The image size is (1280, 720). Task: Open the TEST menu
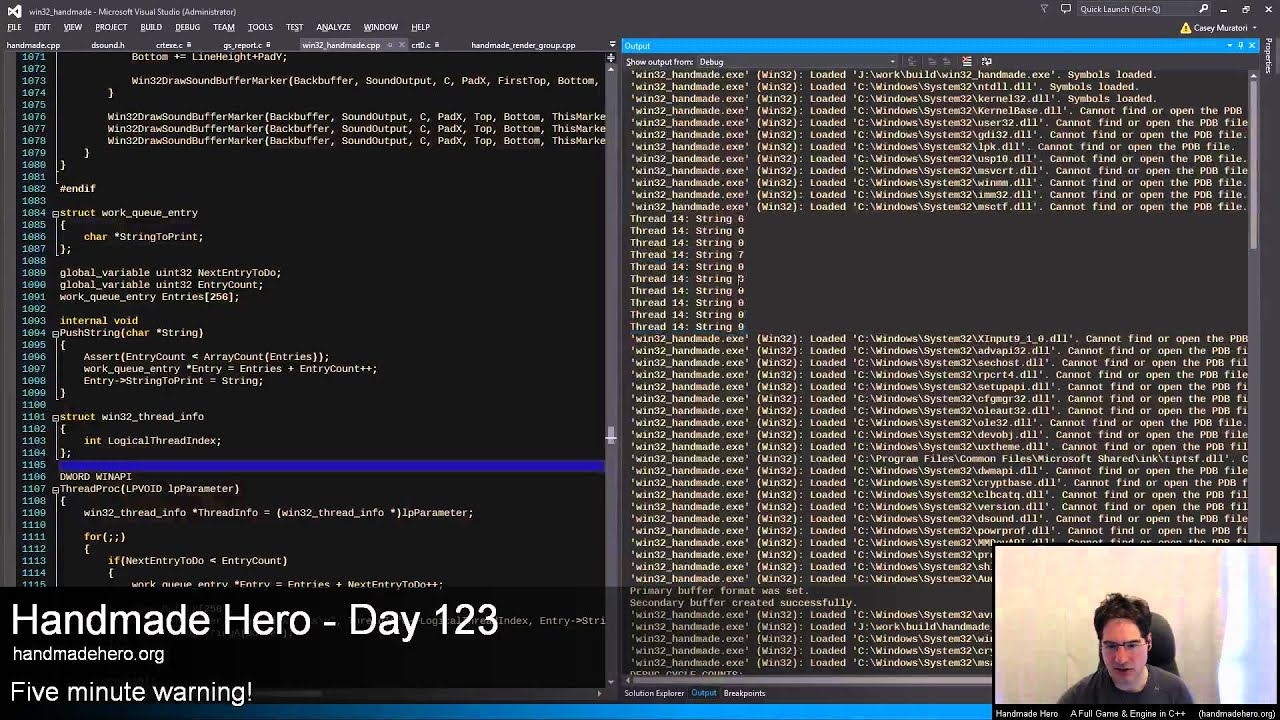(x=294, y=27)
